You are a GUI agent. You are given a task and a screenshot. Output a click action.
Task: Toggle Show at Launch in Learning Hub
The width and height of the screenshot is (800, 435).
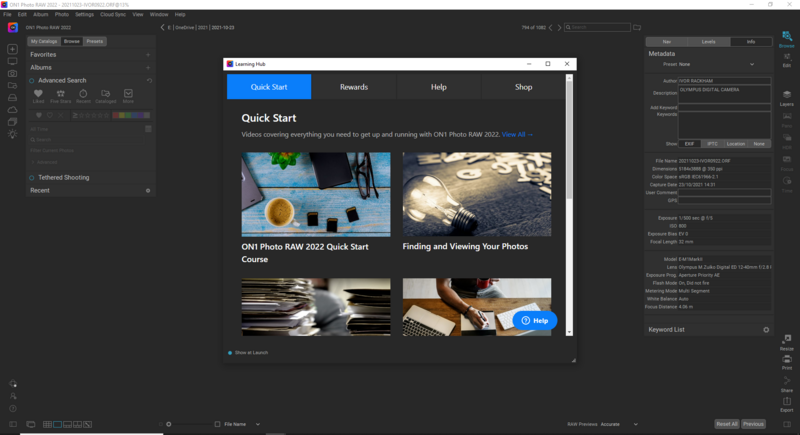(x=230, y=352)
